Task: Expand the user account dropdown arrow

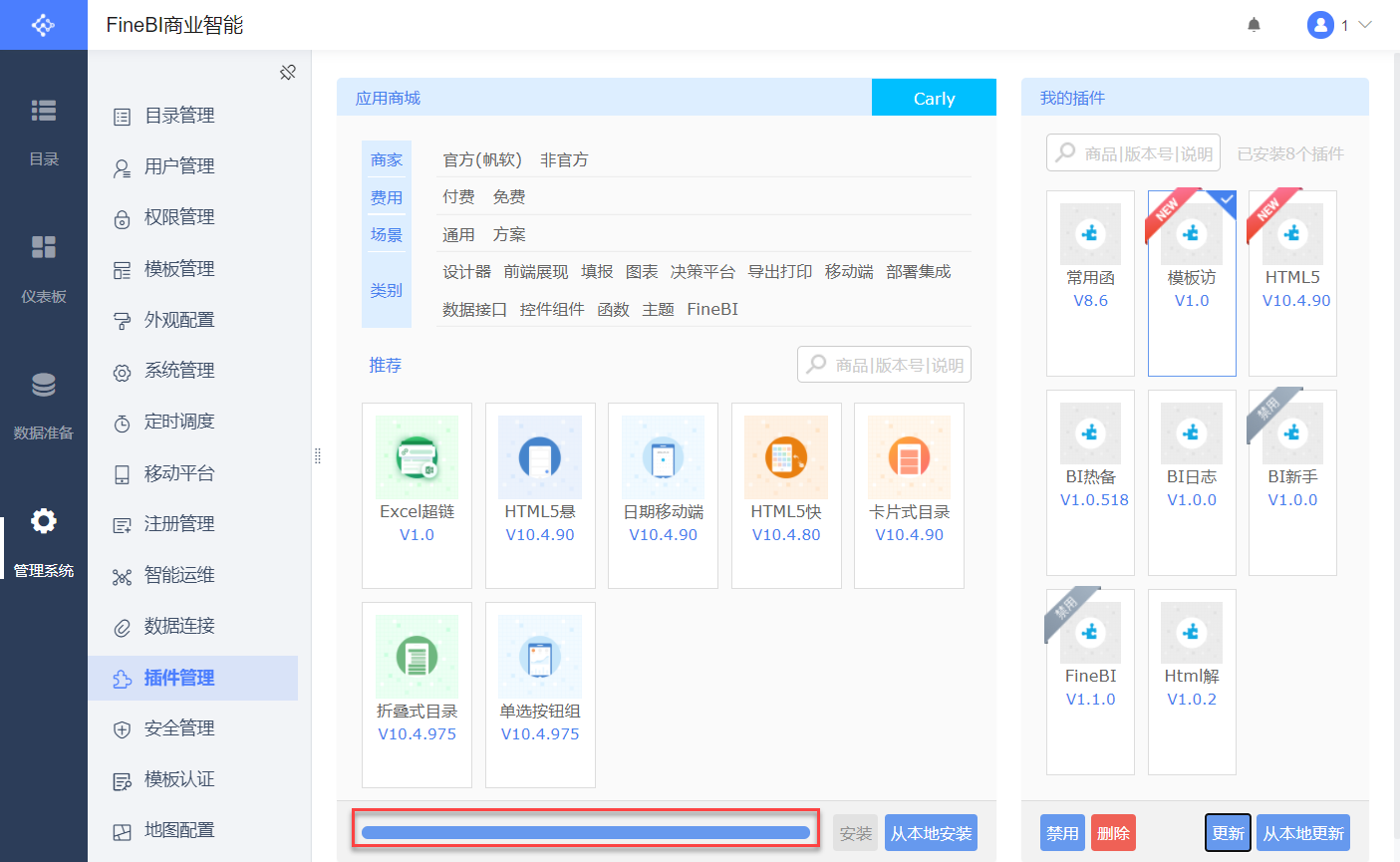Action: (1365, 25)
